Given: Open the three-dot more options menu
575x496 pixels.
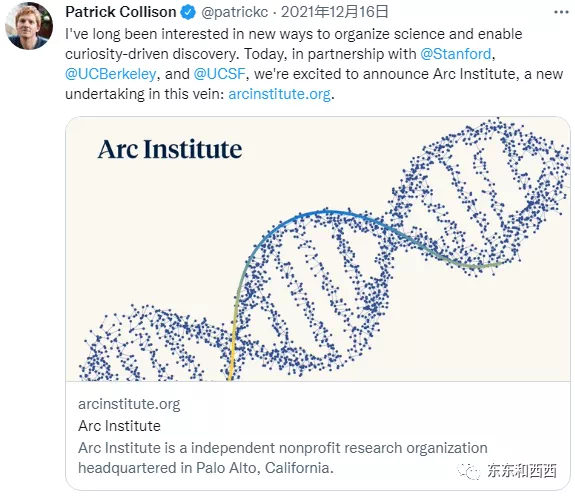Looking at the screenshot, I should click(561, 12).
